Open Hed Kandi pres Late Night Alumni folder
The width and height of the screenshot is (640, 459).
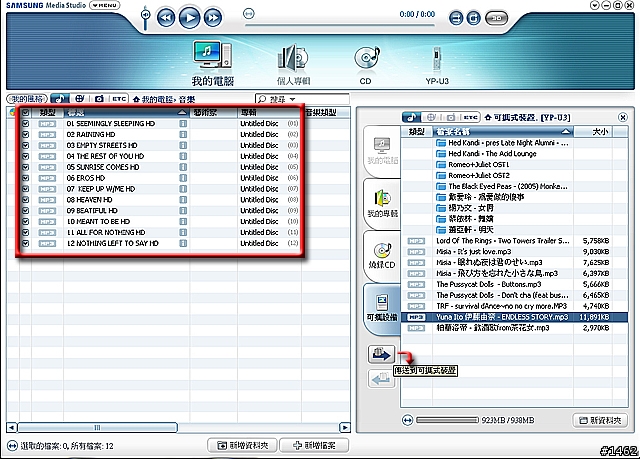[502, 143]
